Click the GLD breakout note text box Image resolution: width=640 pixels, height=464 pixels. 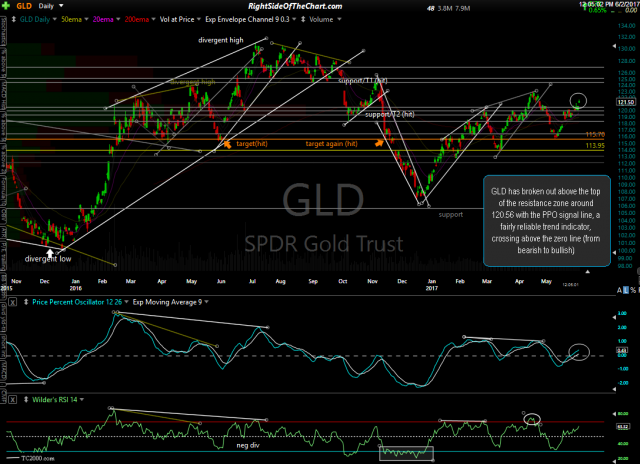pyautogui.click(x=547, y=221)
